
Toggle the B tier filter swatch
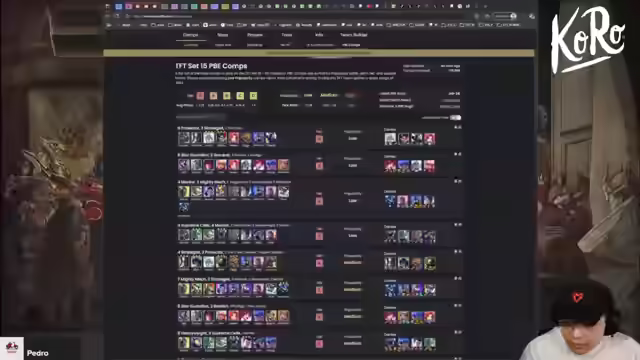(227, 96)
